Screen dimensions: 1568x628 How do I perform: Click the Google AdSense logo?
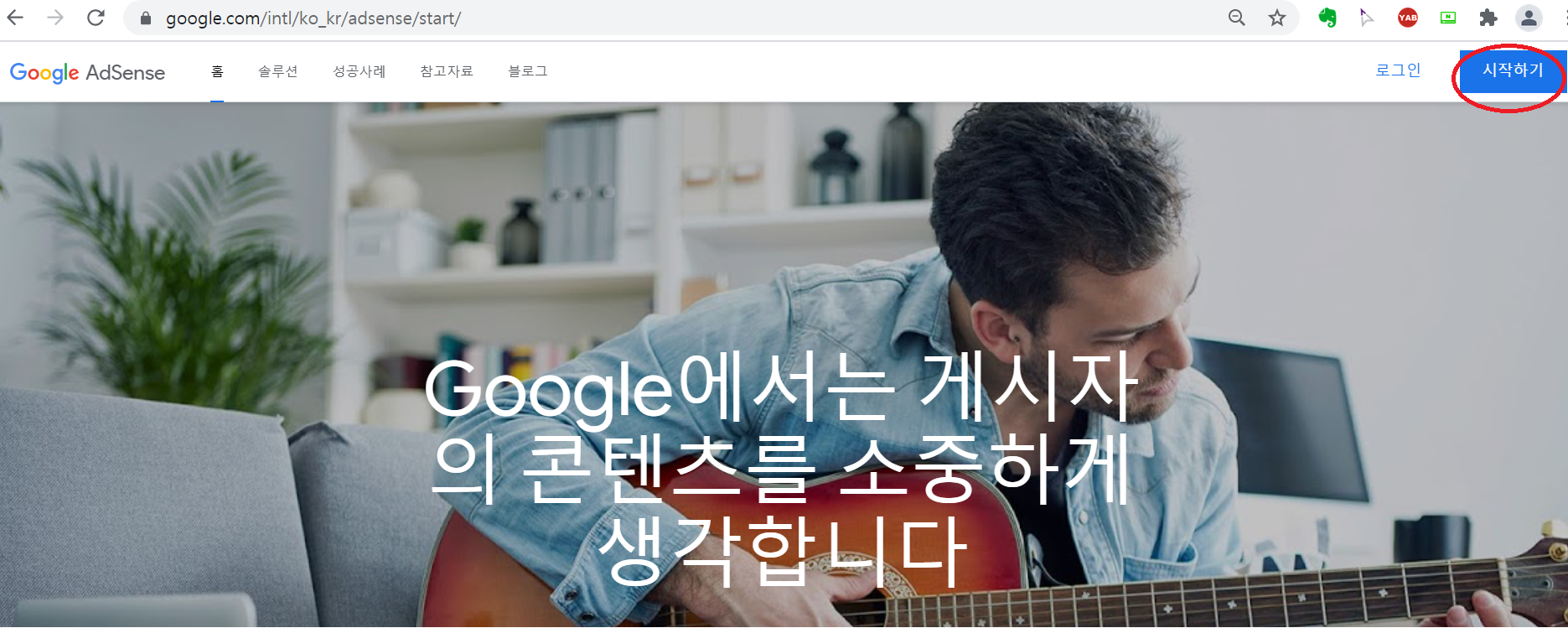tap(88, 72)
